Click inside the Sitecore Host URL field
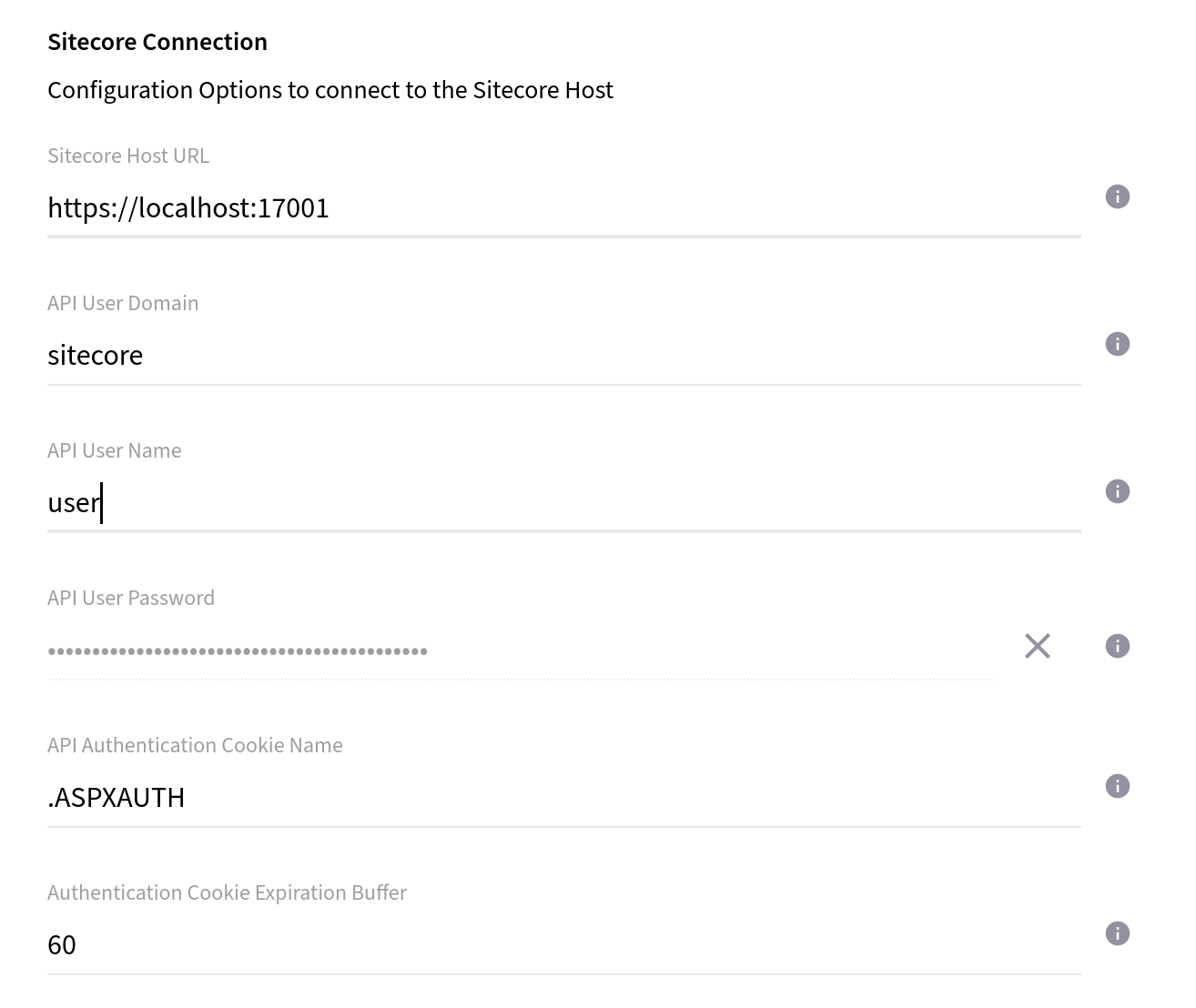Image resolution: width=1196 pixels, height=1008 pixels. (455, 208)
